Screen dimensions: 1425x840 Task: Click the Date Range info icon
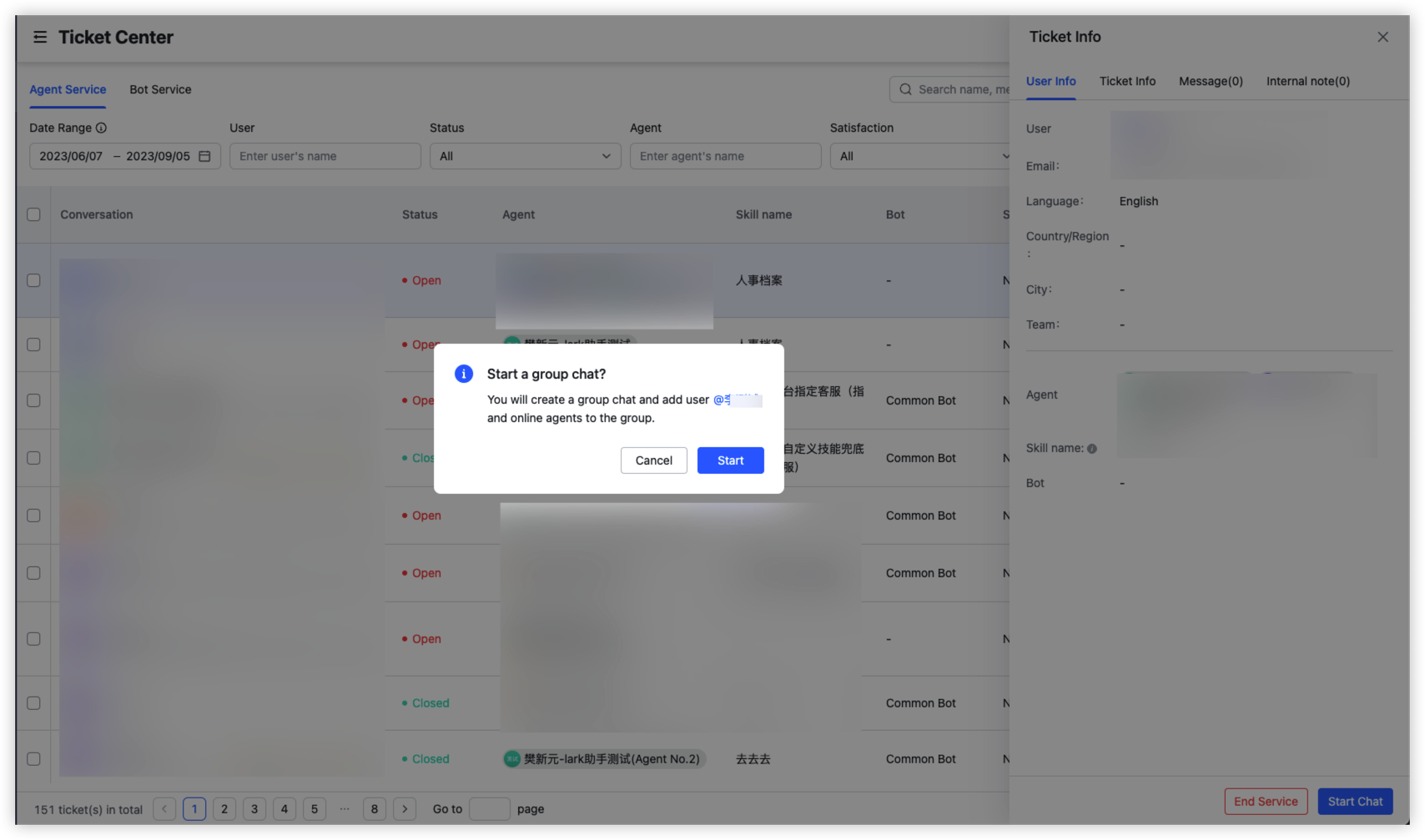pos(101,128)
